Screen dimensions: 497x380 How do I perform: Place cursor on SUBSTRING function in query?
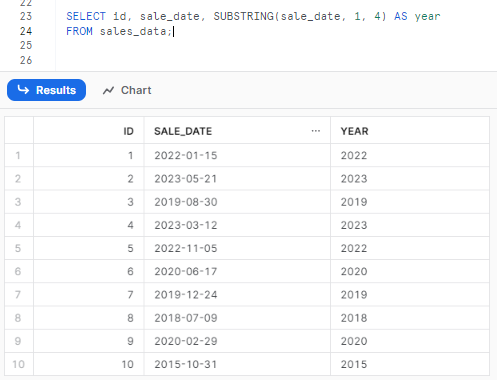click(x=244, y=16)
